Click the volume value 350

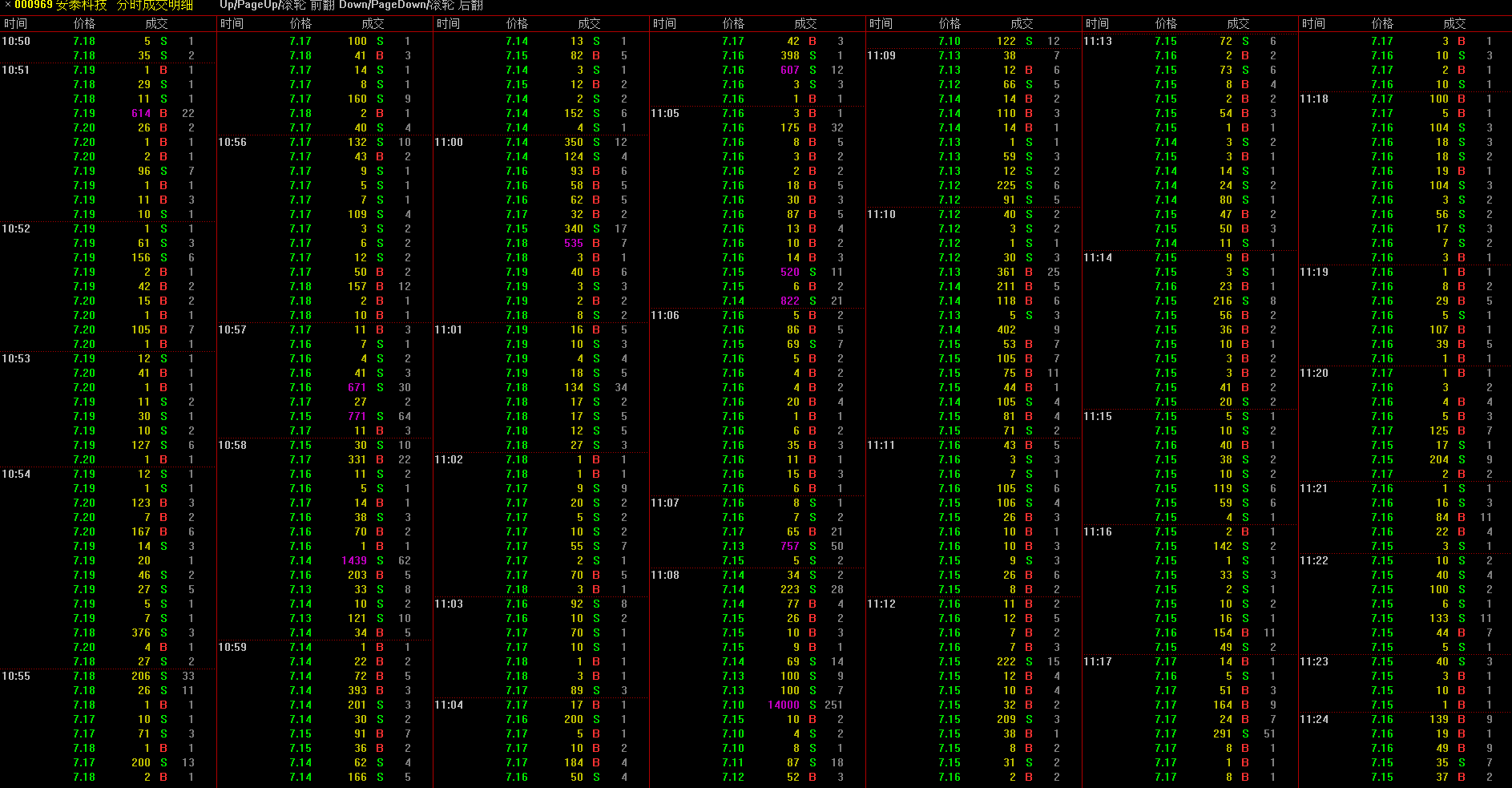click(574, 142)
